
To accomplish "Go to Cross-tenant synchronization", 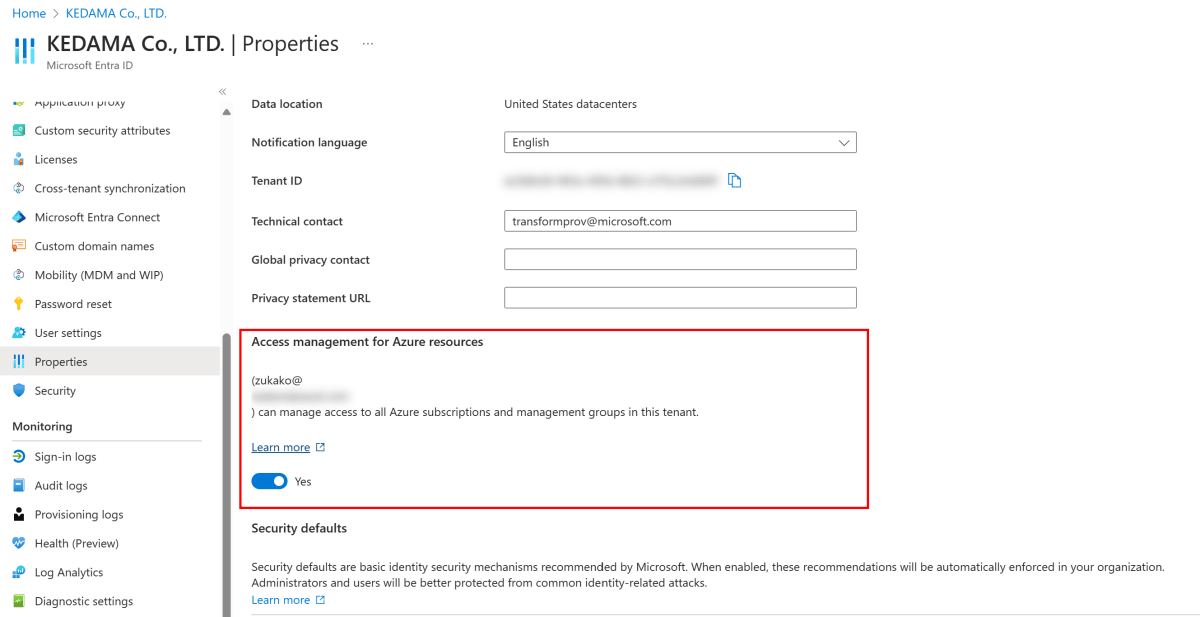I will (x=110, y=189).
